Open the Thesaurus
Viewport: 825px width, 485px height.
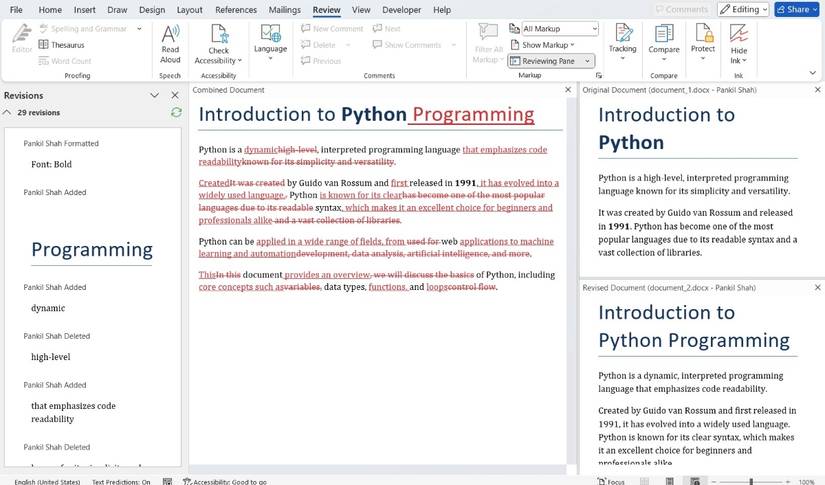(62, 45)
